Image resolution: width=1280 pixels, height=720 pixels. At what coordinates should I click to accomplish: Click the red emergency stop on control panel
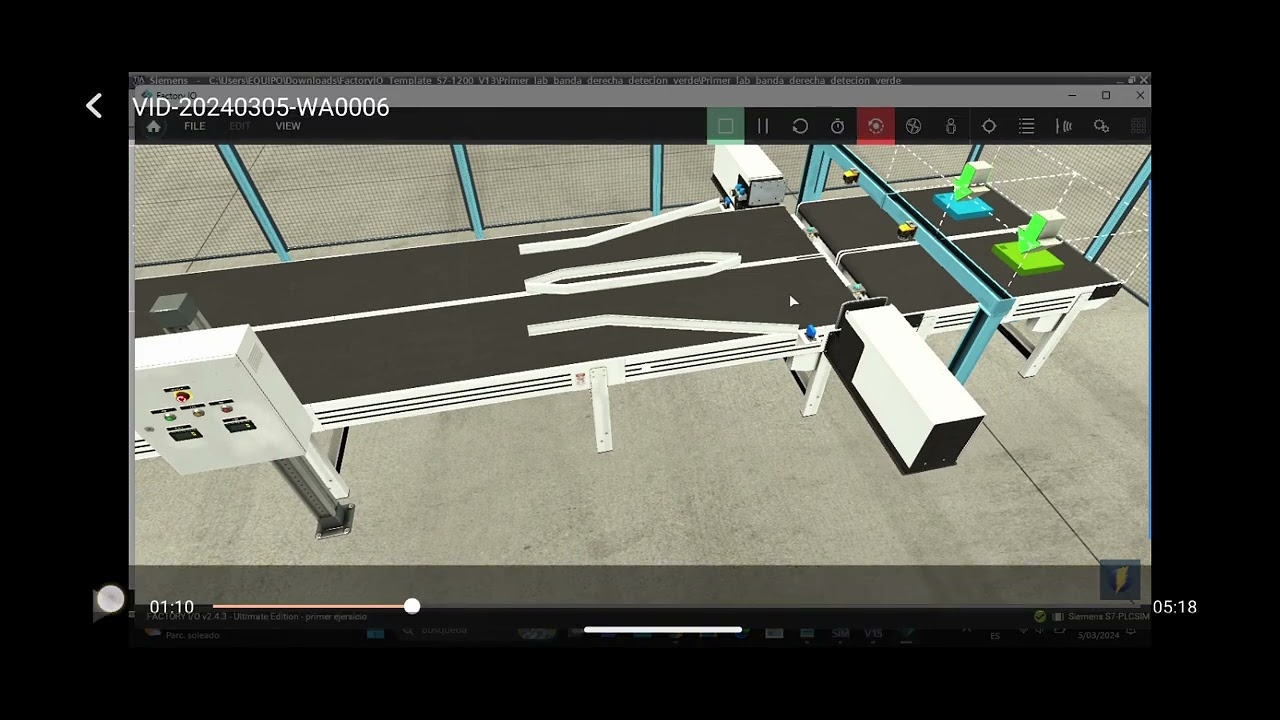(x=182, y=397)
